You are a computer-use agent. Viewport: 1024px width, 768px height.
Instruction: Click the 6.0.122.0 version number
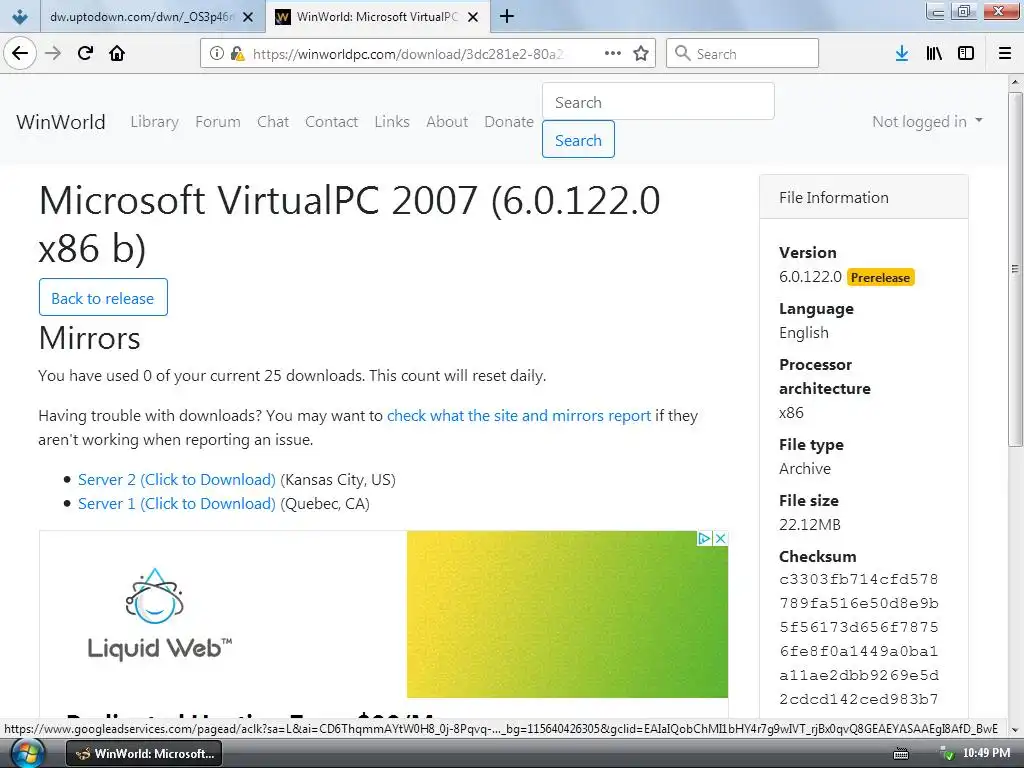810,277
